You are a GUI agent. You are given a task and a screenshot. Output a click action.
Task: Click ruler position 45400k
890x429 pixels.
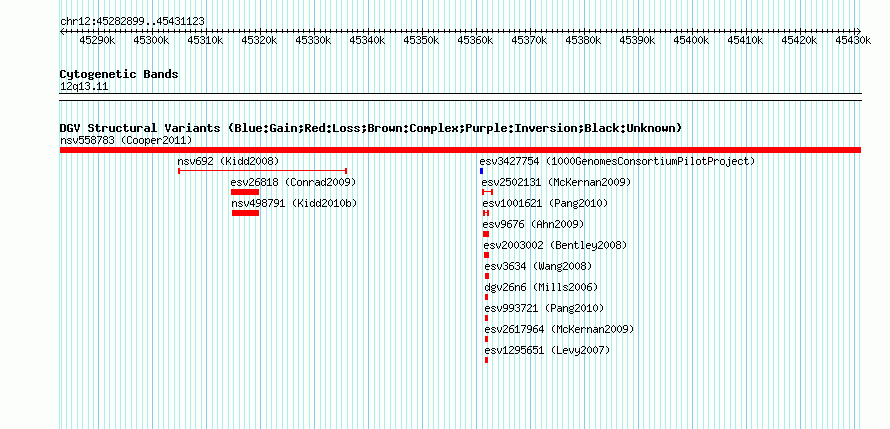(x=691, y=40)
